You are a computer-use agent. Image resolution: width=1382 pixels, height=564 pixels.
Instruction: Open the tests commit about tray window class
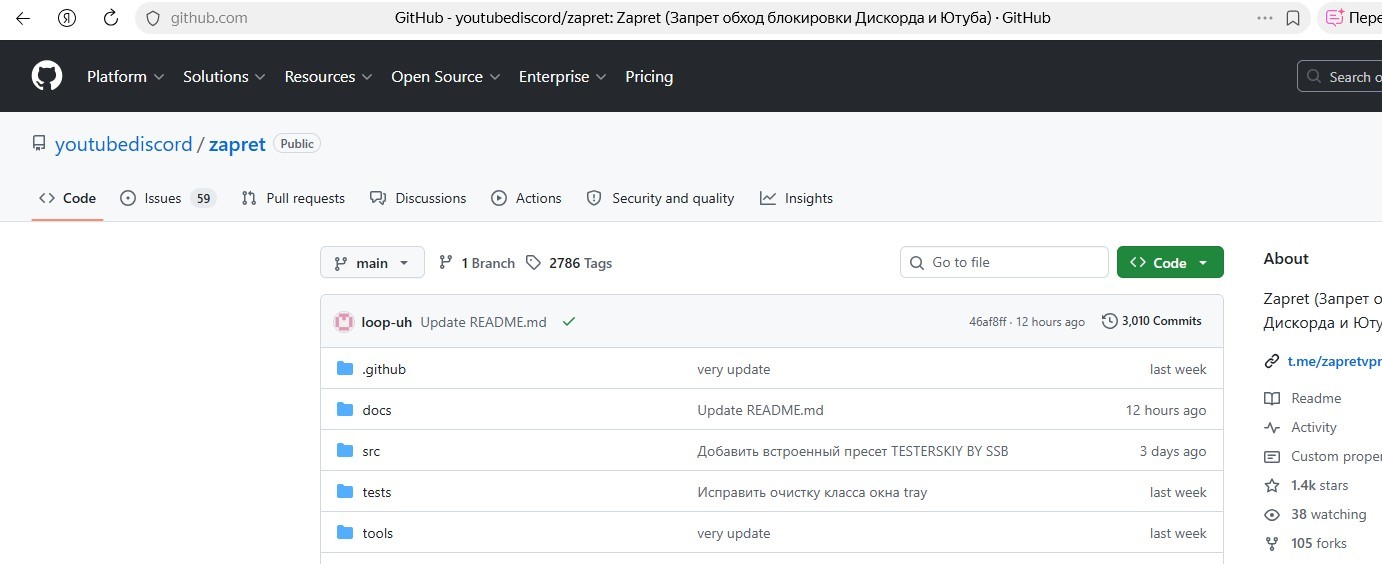pos(812,492)
